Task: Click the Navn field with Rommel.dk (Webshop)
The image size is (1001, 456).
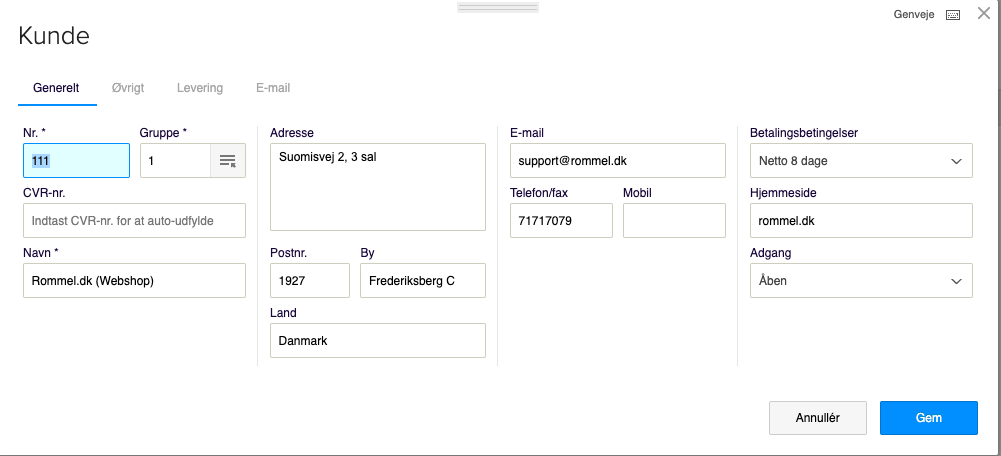Action: pyautogui.click(x=134, y=280)
